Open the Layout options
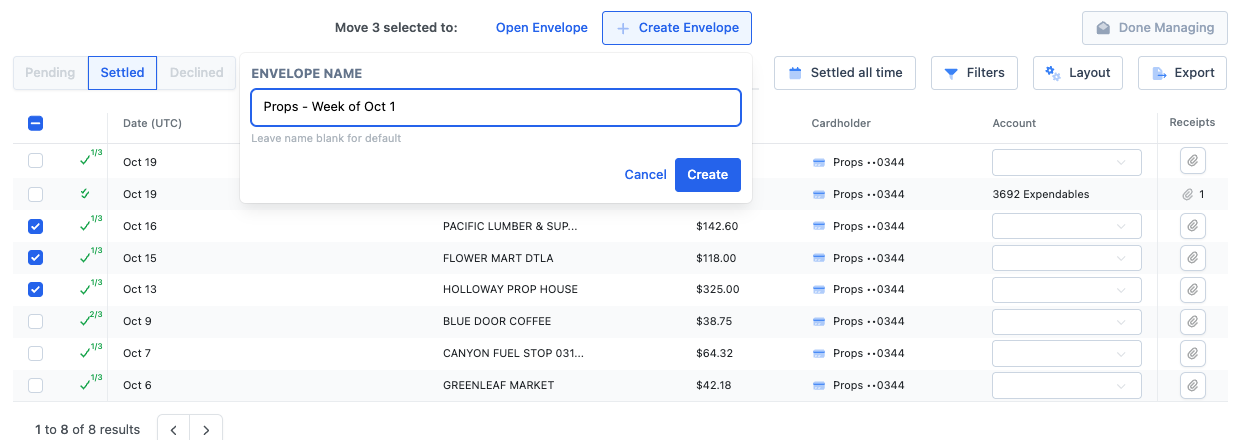The height and width of the screenshot is (440, 1240). [1077, 73]
